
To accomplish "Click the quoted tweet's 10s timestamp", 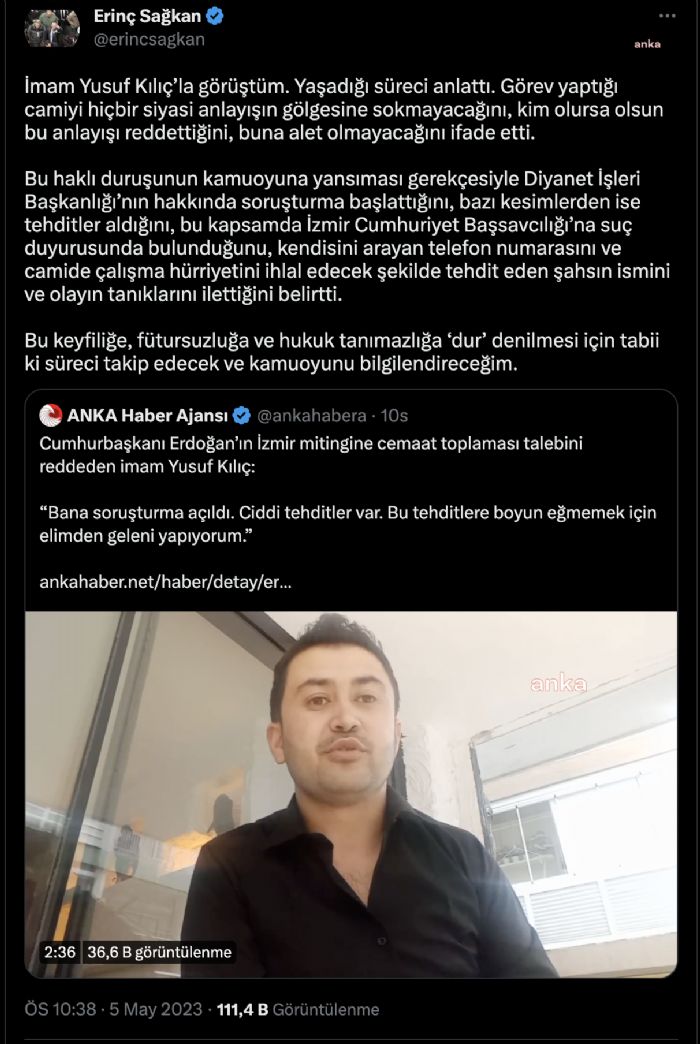I will point(394,415).
